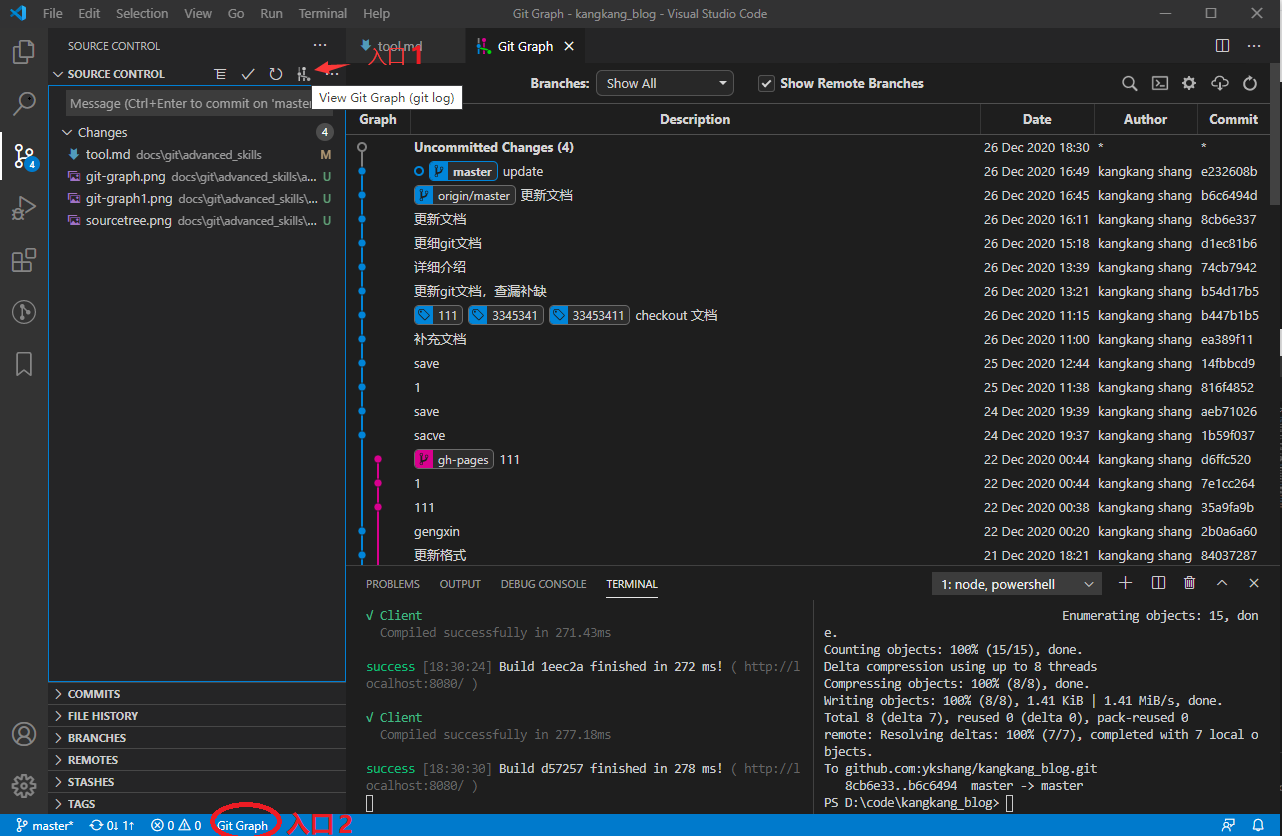Toggle tree view in Source Control header
The image size is (1282, 836).
(x=220, y=74)
